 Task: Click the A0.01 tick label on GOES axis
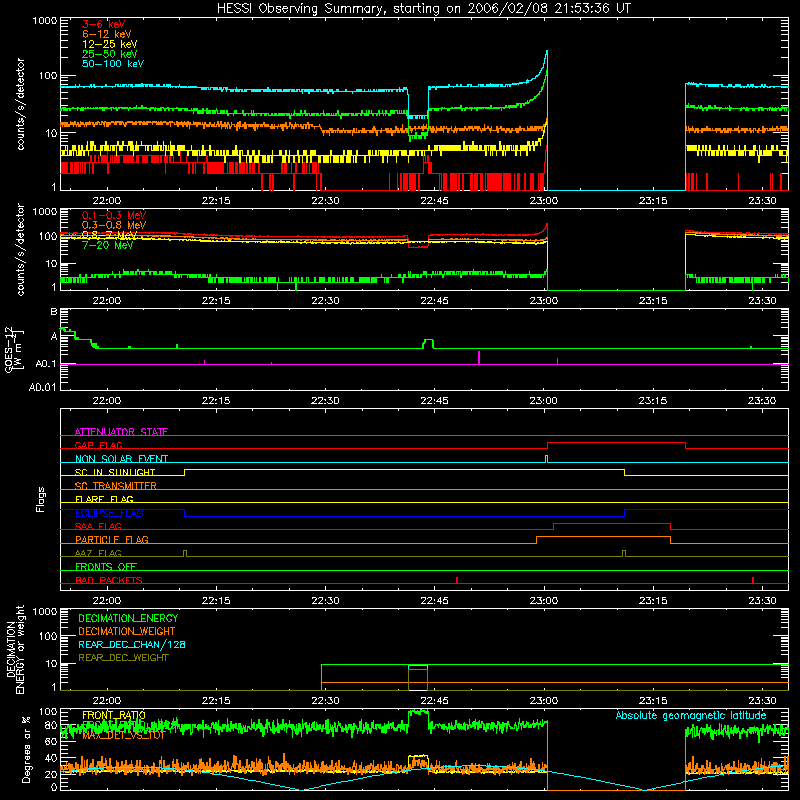[x=42, y=387]
